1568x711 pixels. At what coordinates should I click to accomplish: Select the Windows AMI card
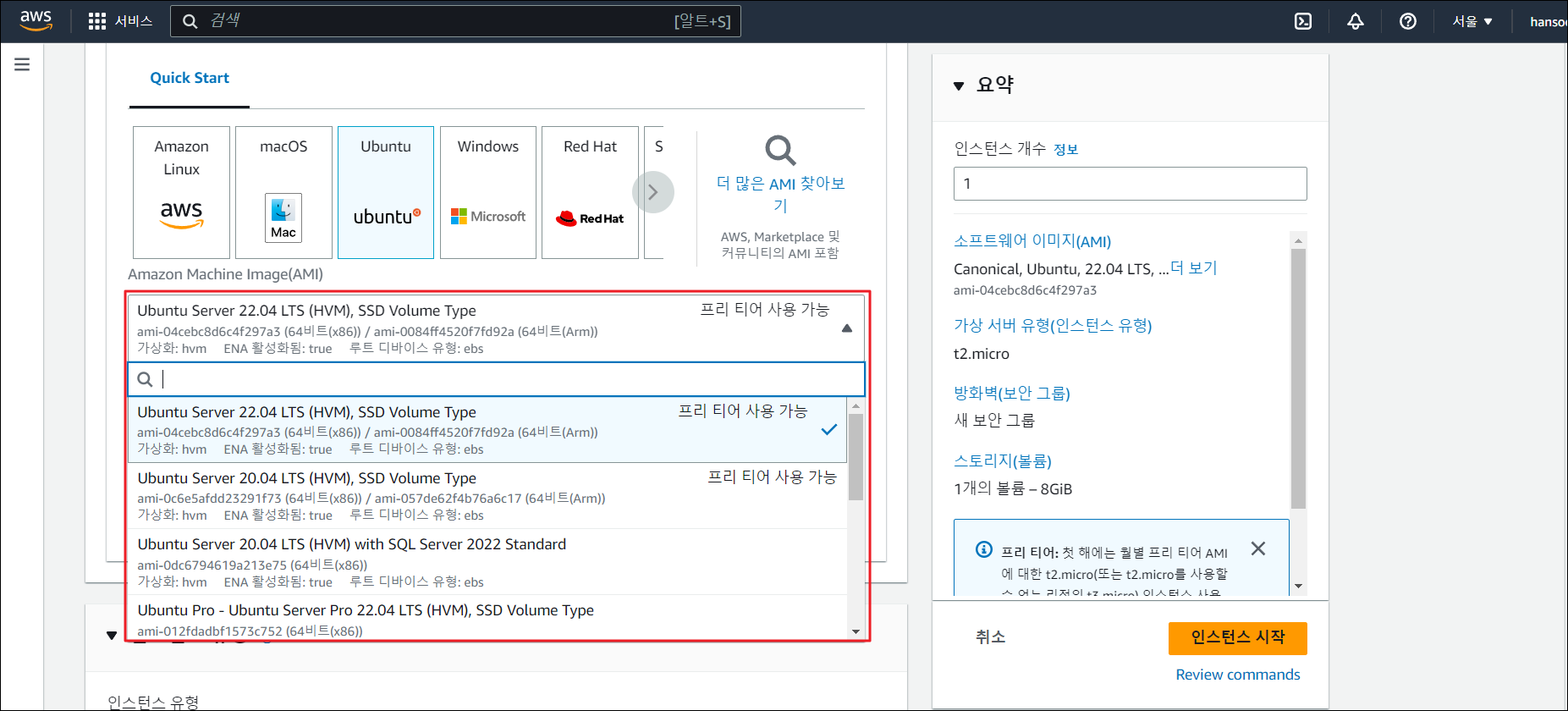point(488,192)
